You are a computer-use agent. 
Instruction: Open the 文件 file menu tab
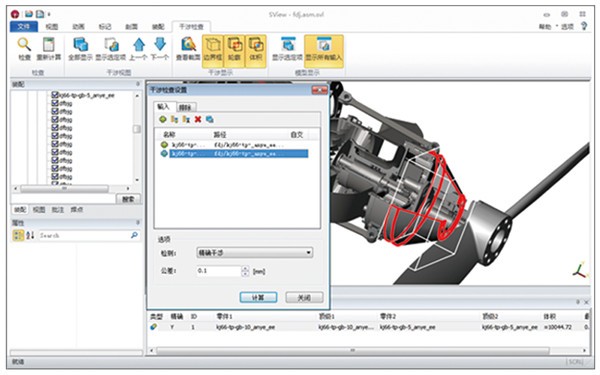[x=24, y=26]
